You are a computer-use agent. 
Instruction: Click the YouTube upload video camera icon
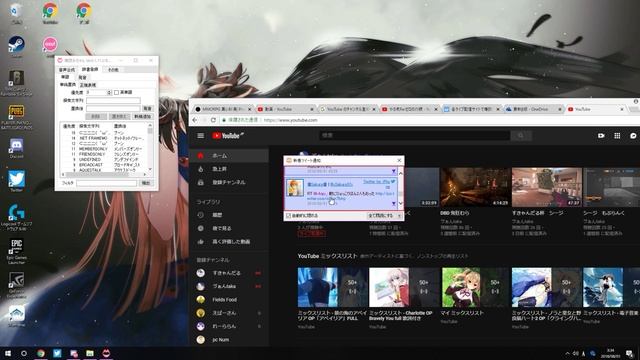(601, 136)
